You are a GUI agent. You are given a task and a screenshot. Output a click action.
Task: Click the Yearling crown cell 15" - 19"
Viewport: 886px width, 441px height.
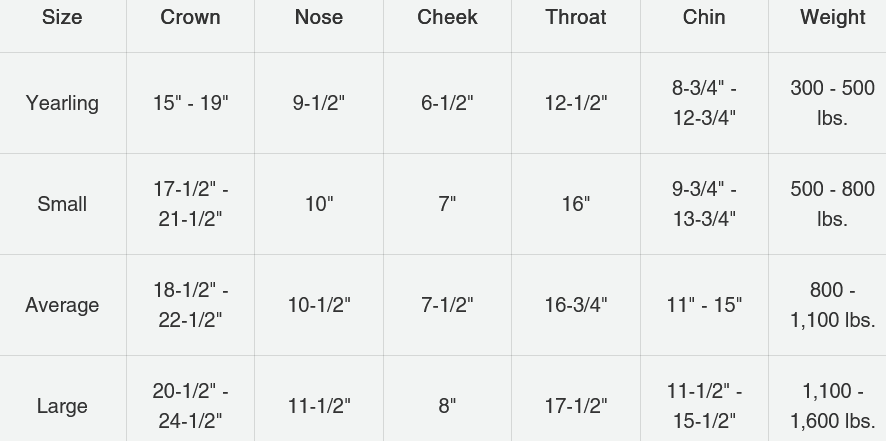(x=190, y=103)
